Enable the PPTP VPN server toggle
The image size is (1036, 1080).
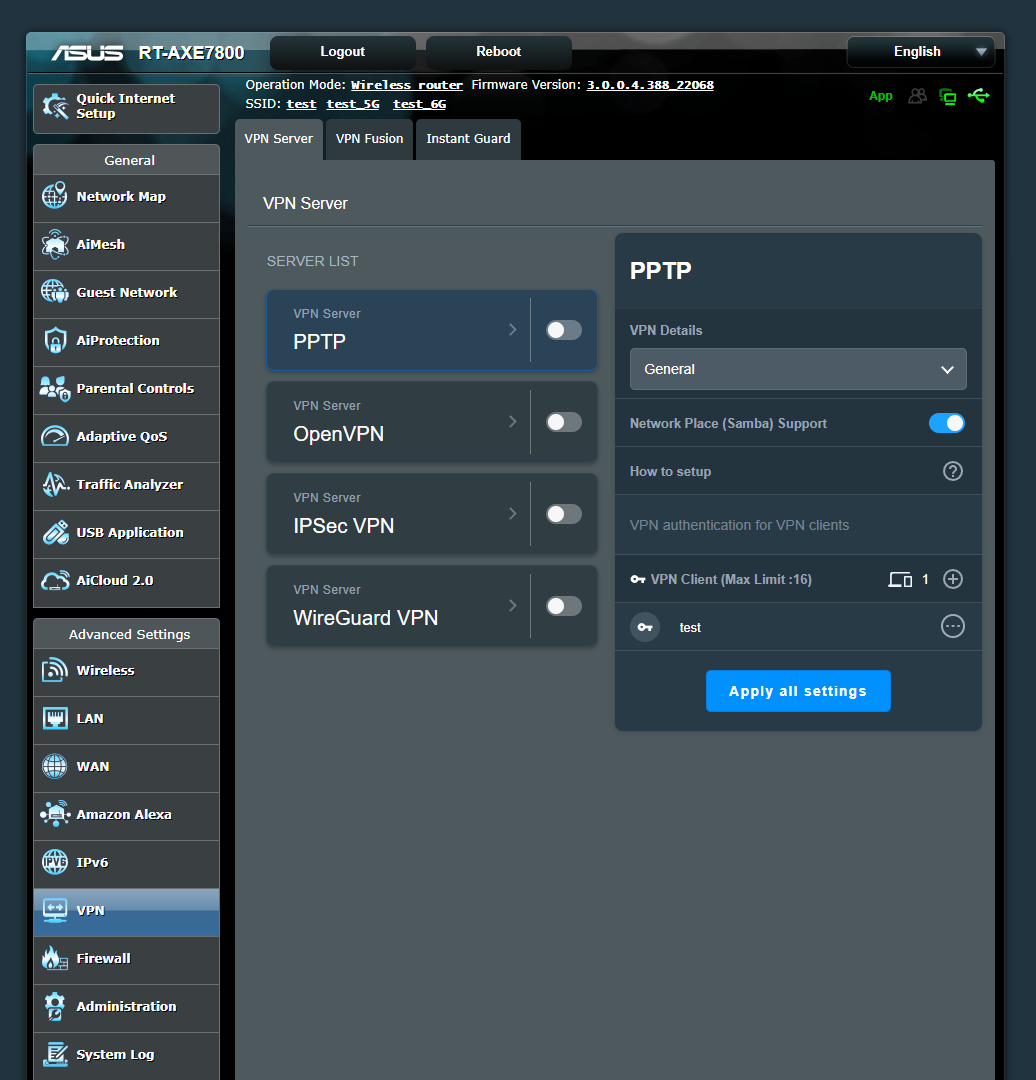[563, 330]
